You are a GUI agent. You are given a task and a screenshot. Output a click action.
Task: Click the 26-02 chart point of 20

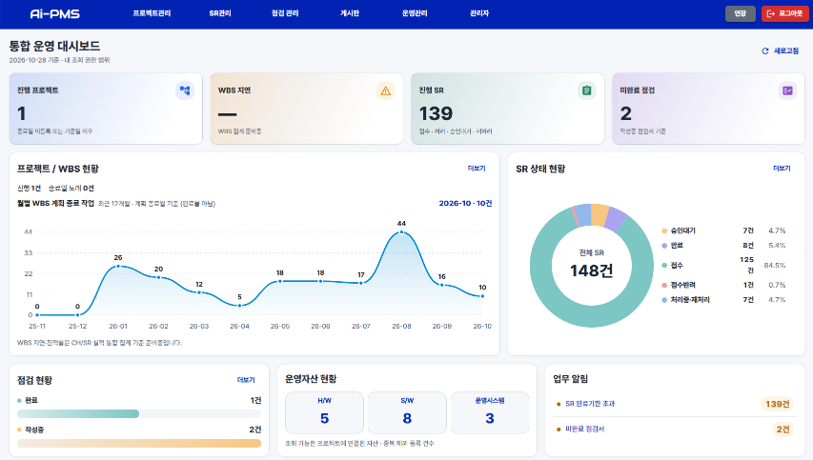pos(158,277)
